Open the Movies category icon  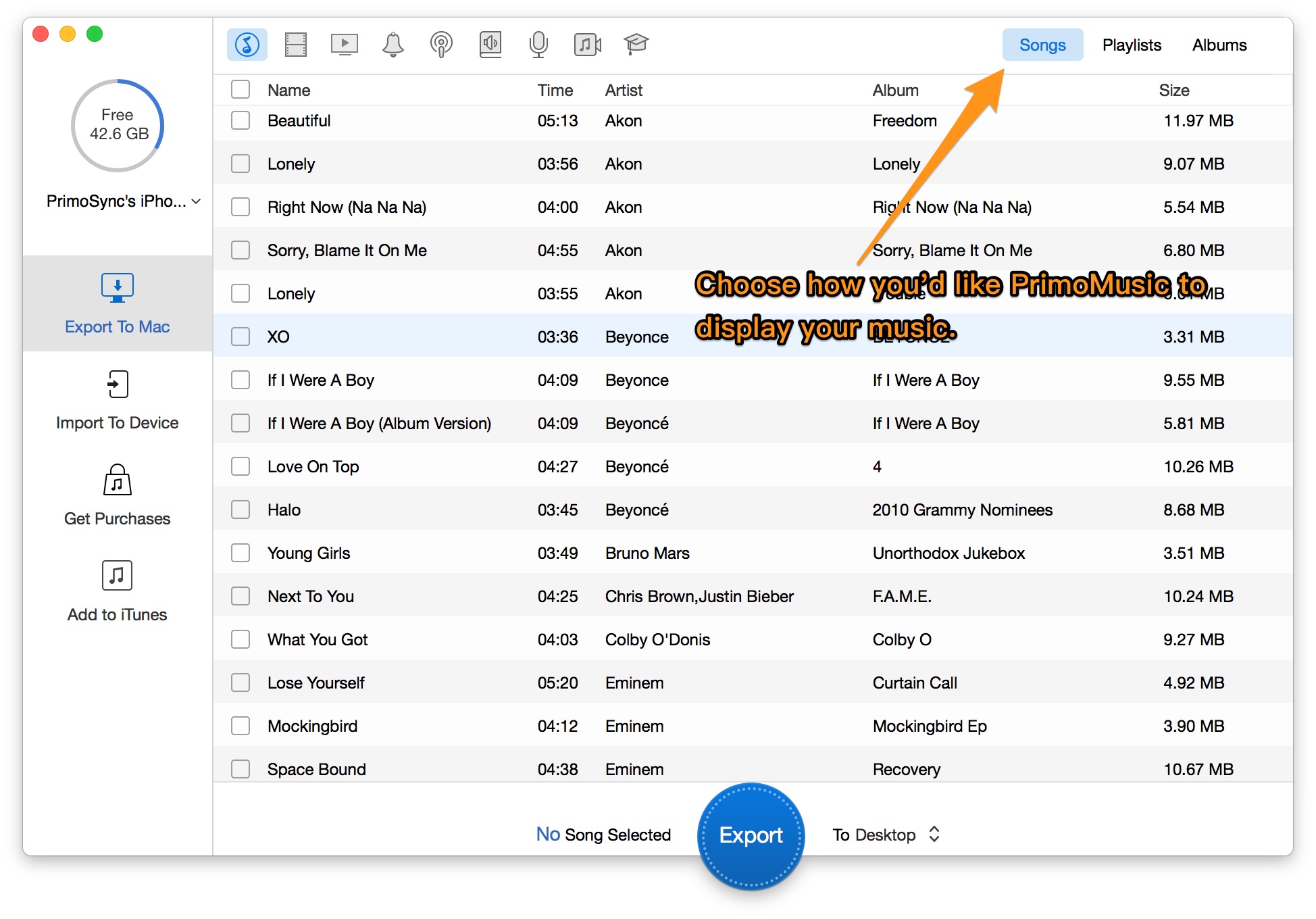coord(296,45)
